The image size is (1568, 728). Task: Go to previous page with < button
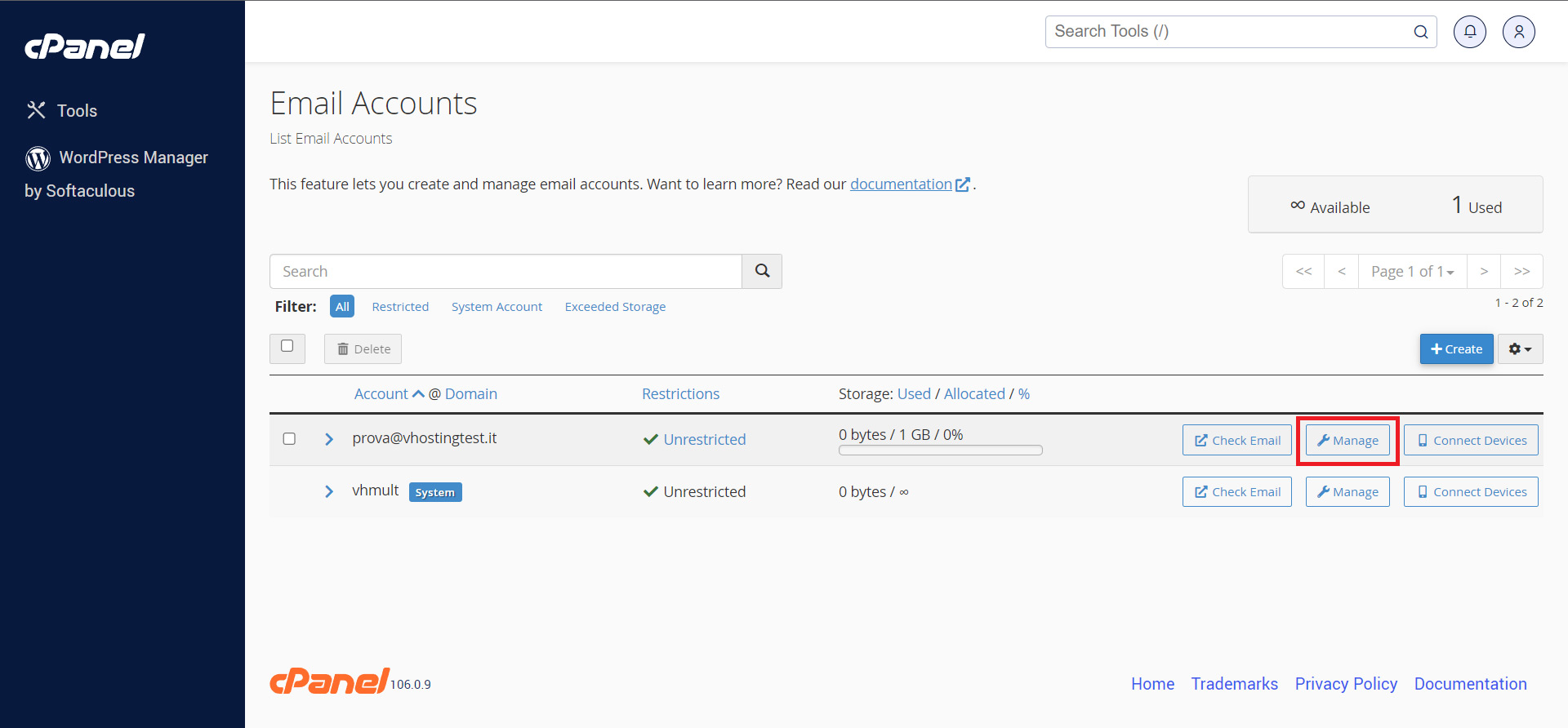click(1342, 271)
